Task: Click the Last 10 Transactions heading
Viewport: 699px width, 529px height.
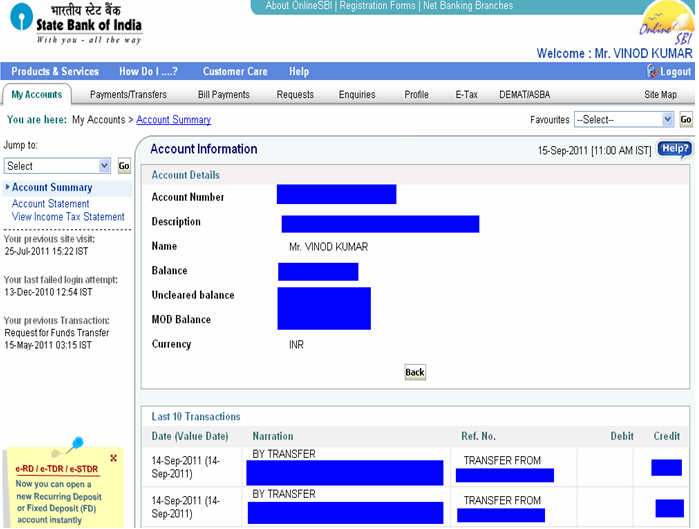Action: 196,416
